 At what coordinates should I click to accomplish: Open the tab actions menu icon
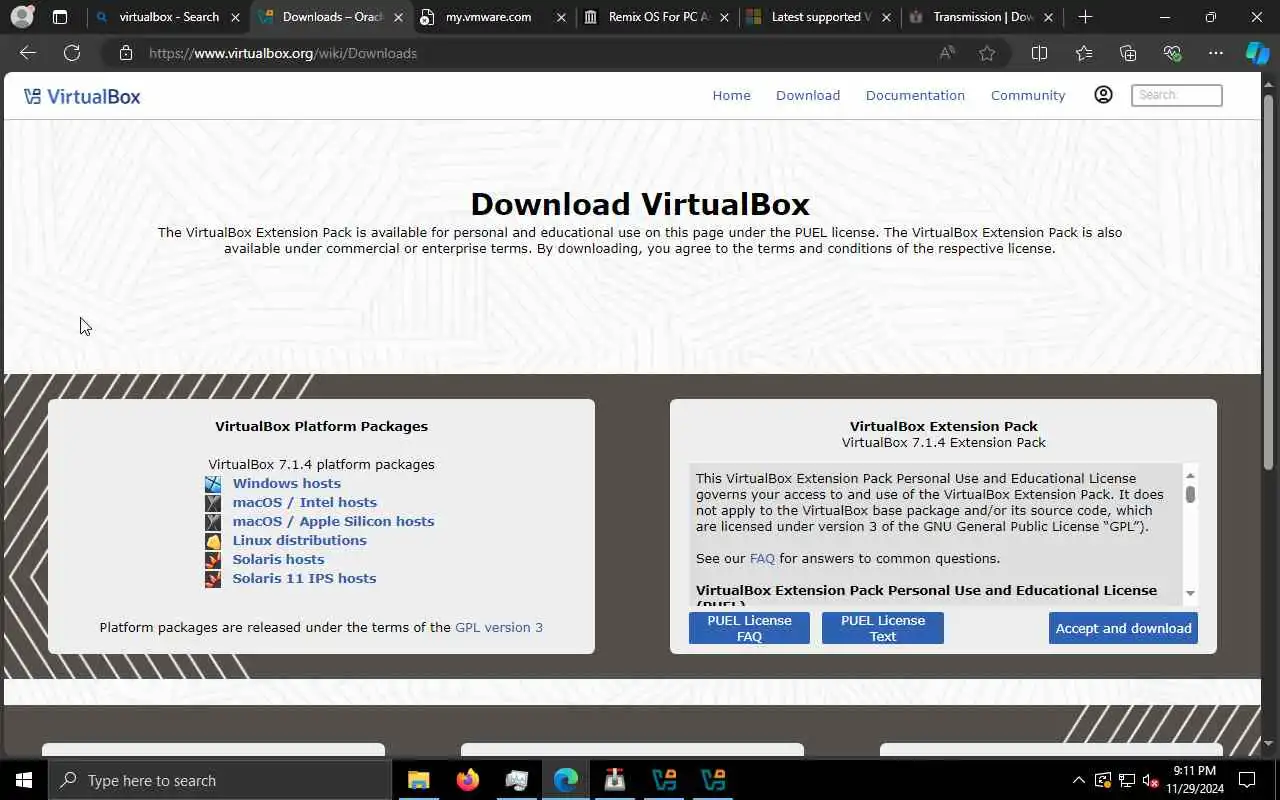[x=60, y=17]
